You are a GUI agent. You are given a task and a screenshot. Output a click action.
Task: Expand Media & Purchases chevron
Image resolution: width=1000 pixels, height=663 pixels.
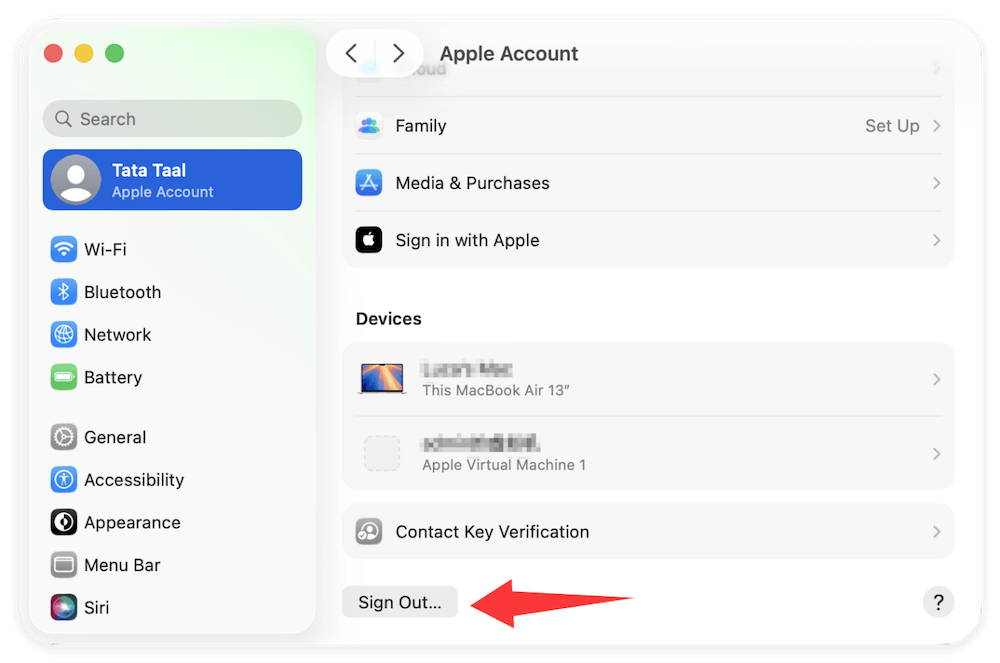click(937, 183)
